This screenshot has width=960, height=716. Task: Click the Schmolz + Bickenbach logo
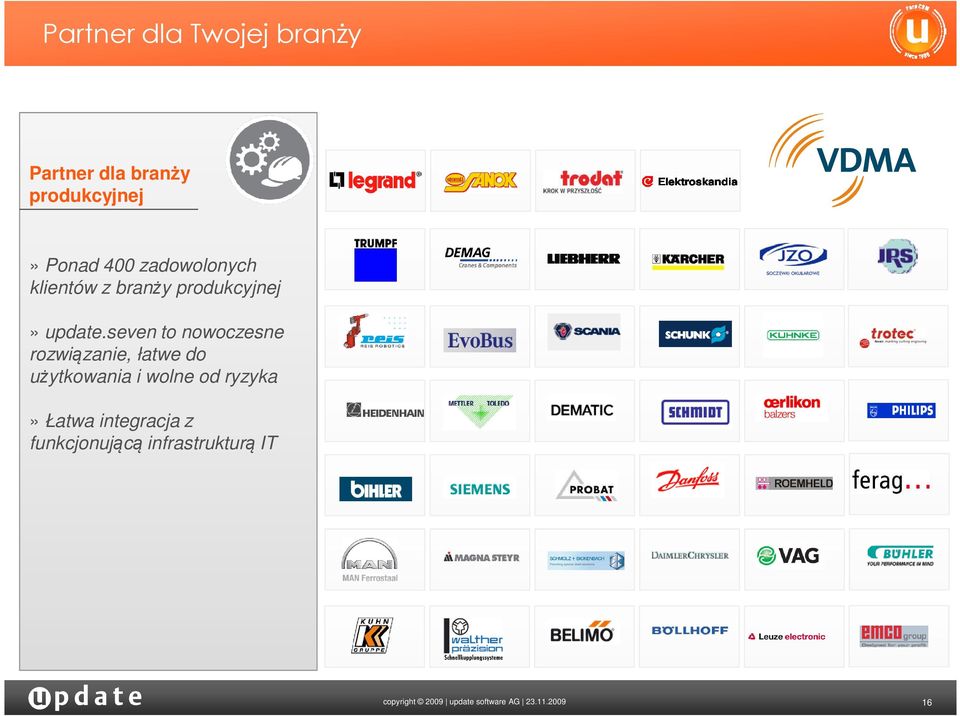pos(585,560)
